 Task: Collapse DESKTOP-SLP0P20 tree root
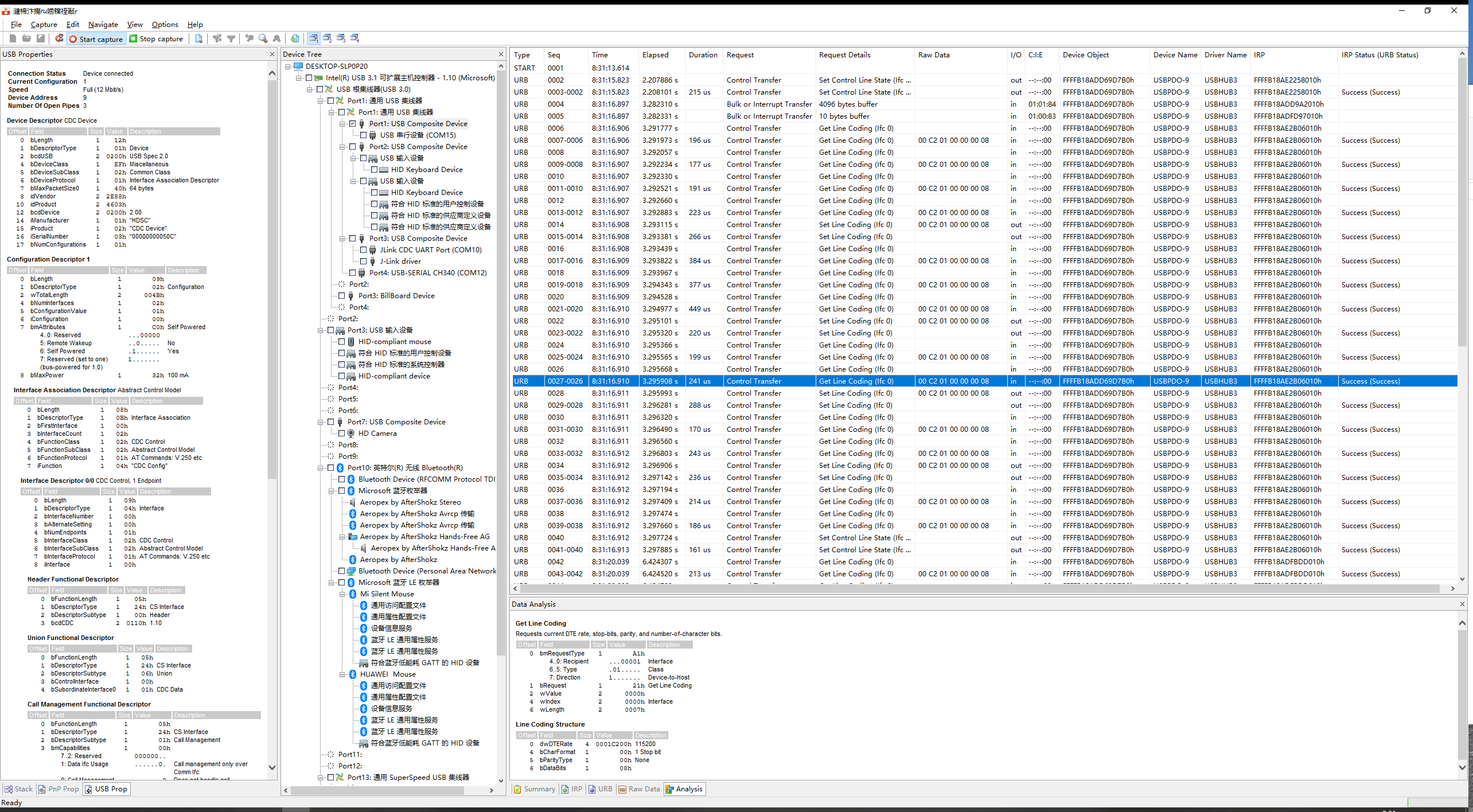click(288, 66)
